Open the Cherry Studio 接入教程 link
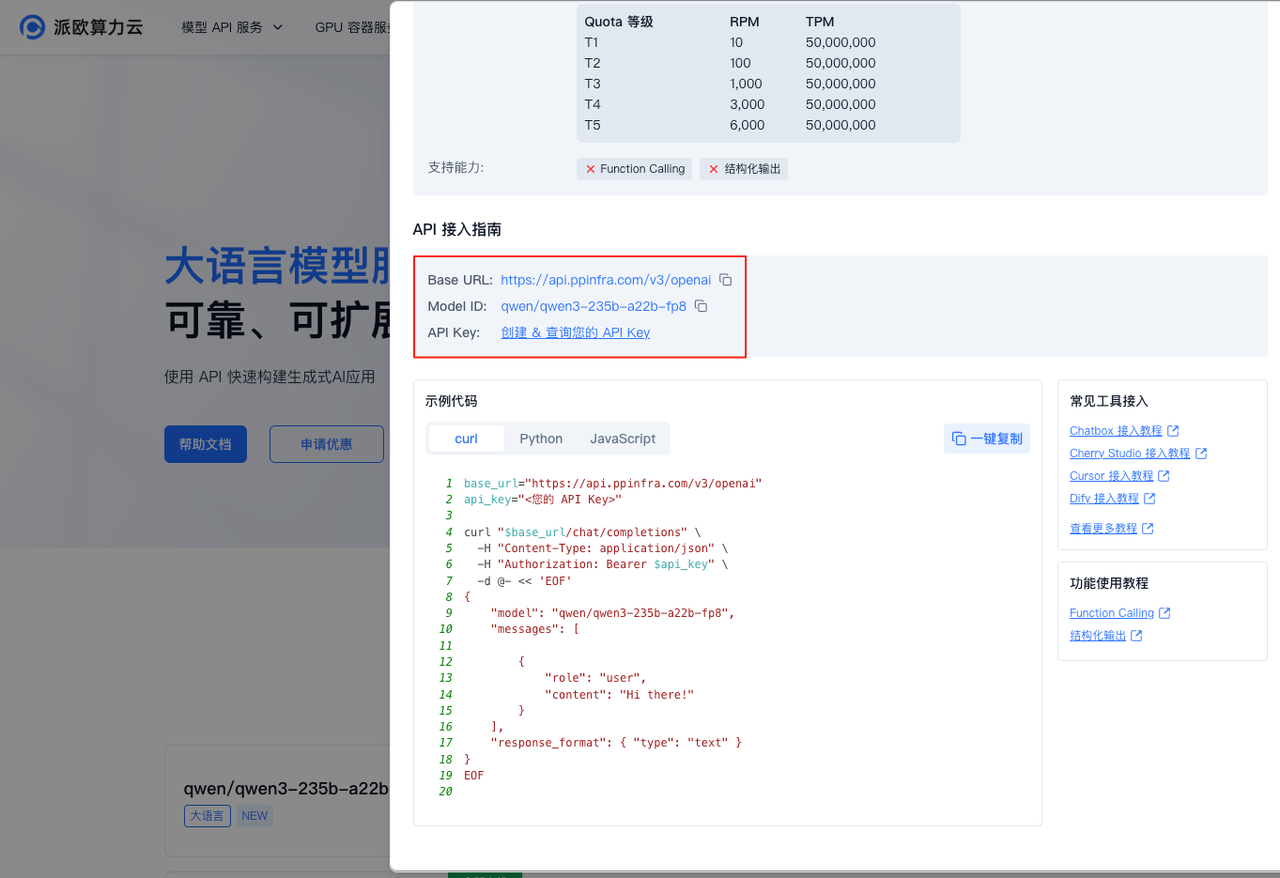Viewport: 1280px width, 878px height. click(x=1130, y=453)
